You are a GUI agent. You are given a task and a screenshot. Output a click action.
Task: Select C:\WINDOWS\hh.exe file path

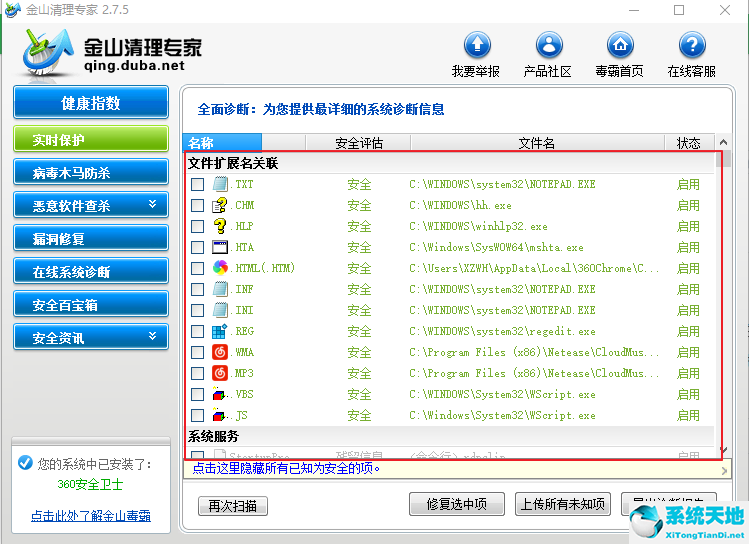tap(460, 205)
